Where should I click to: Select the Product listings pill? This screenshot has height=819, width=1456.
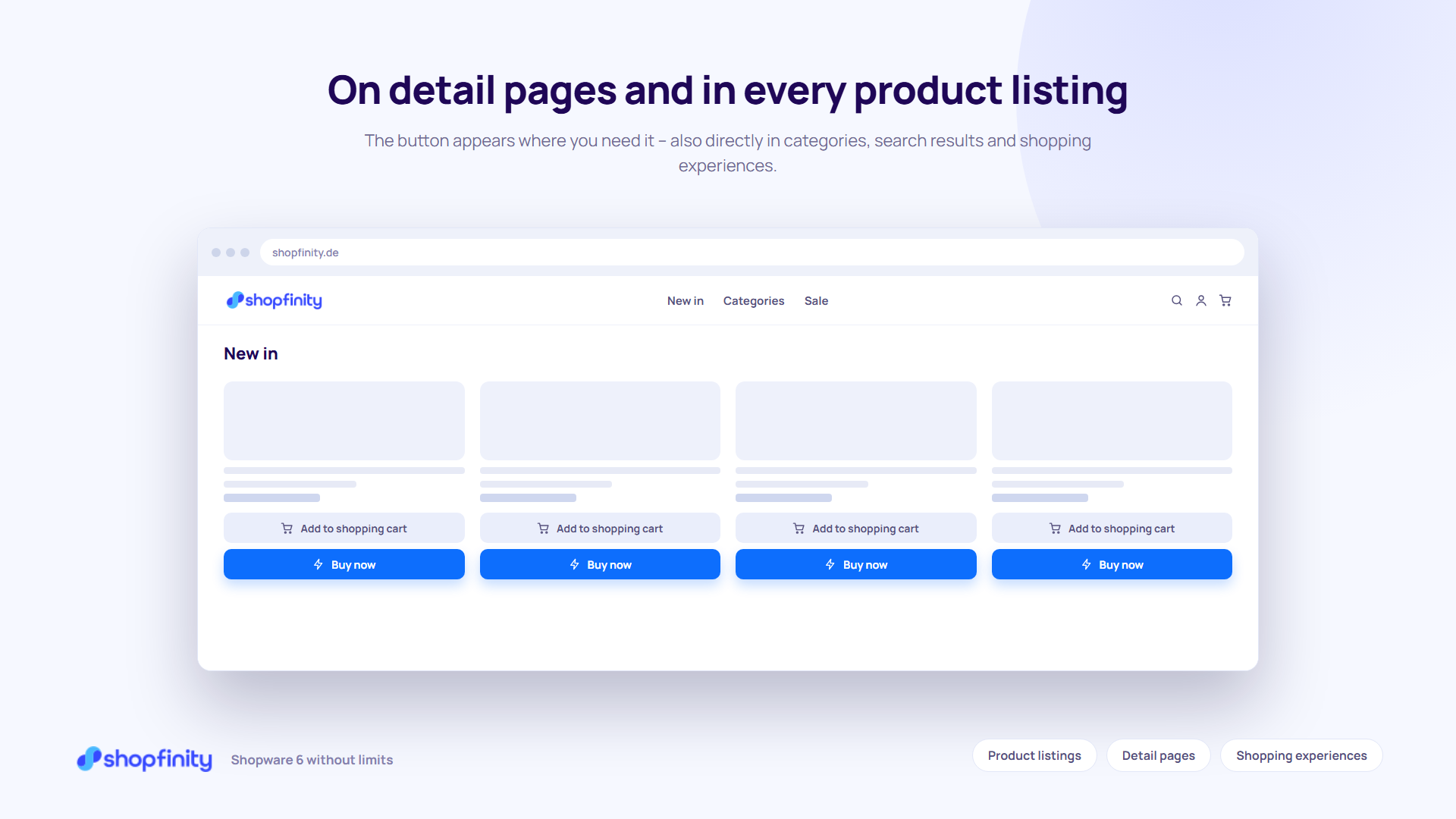click(x=1034, y=755)
